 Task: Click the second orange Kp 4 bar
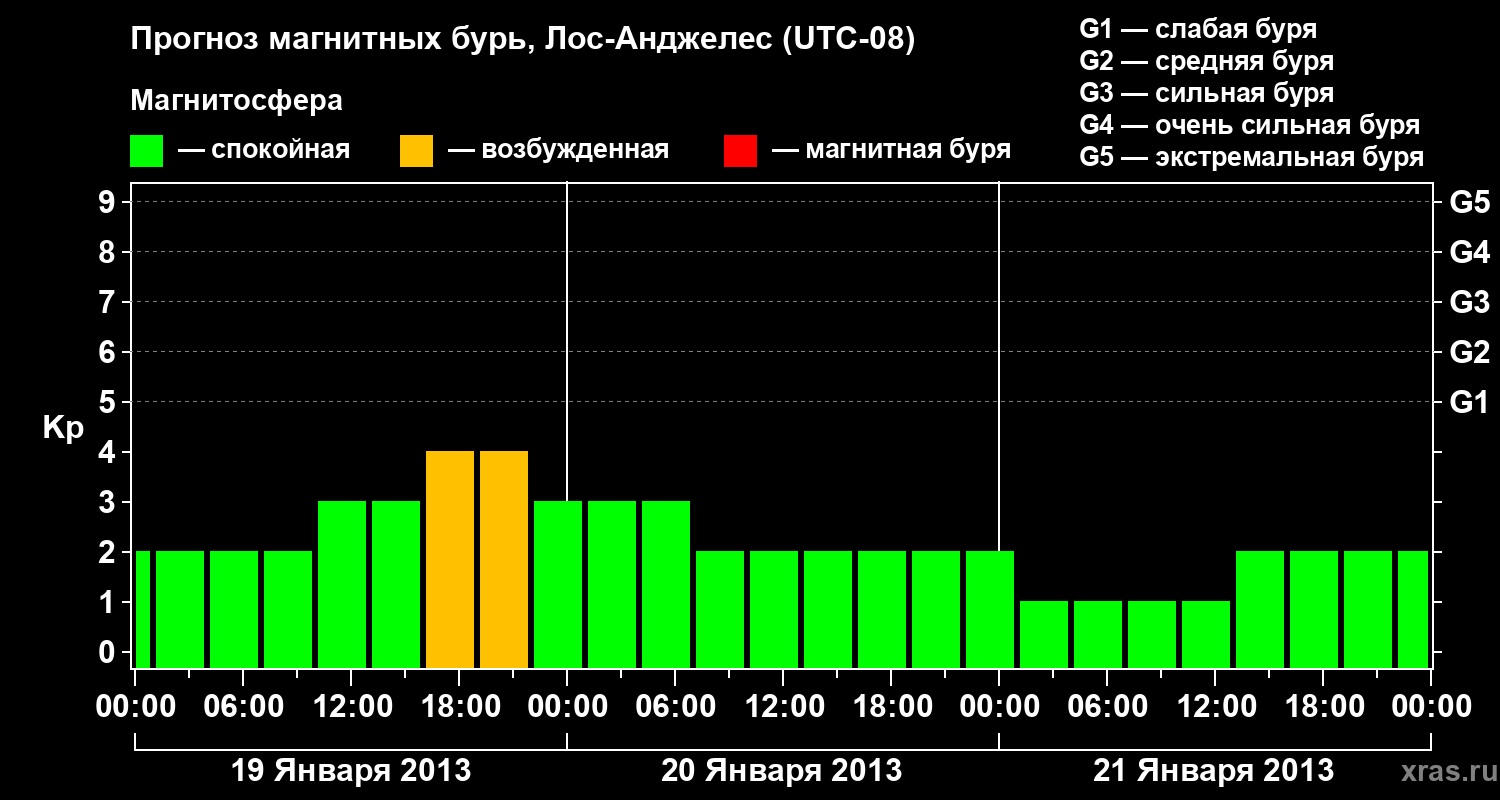[x=504, y=559]
